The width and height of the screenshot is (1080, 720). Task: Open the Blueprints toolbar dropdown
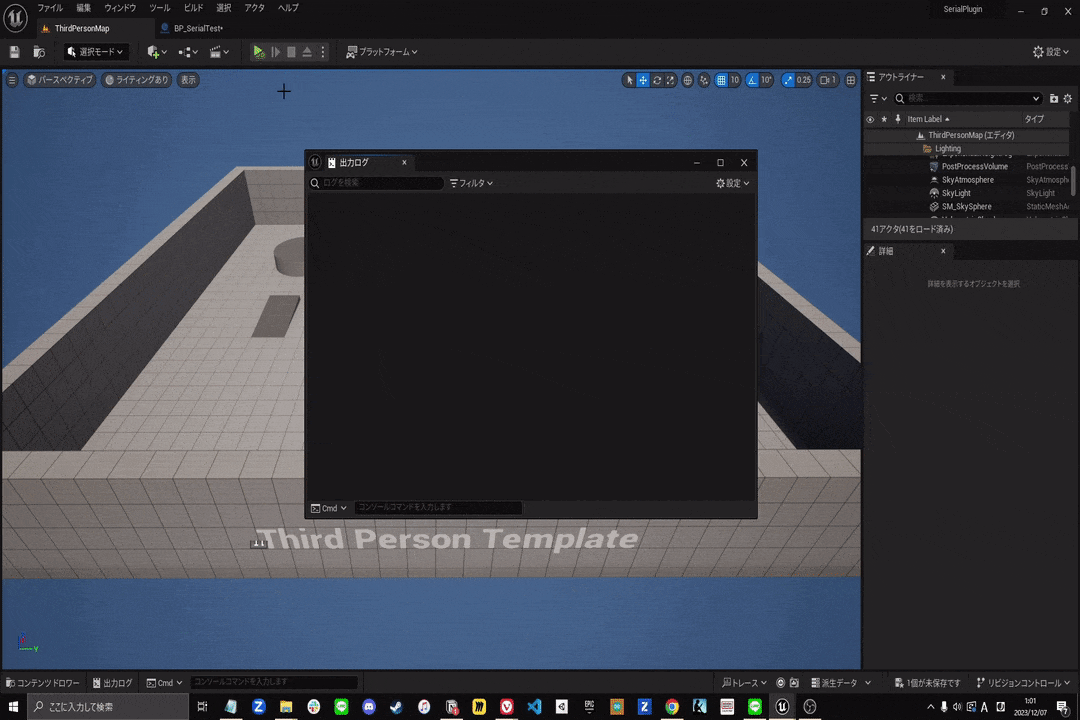(187, 52)
